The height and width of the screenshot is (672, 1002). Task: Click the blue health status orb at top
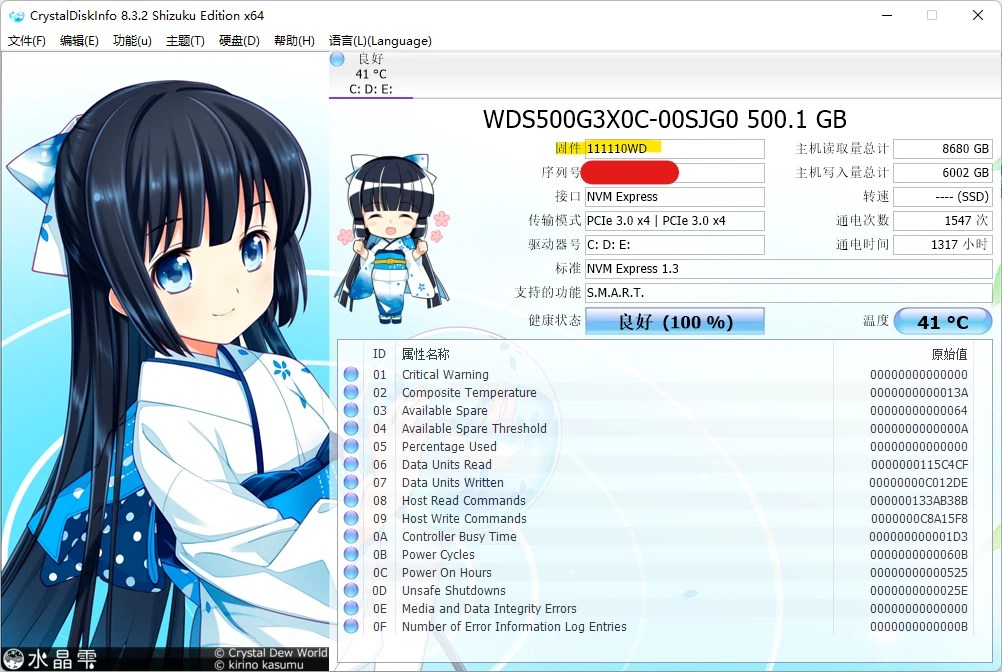337,59
